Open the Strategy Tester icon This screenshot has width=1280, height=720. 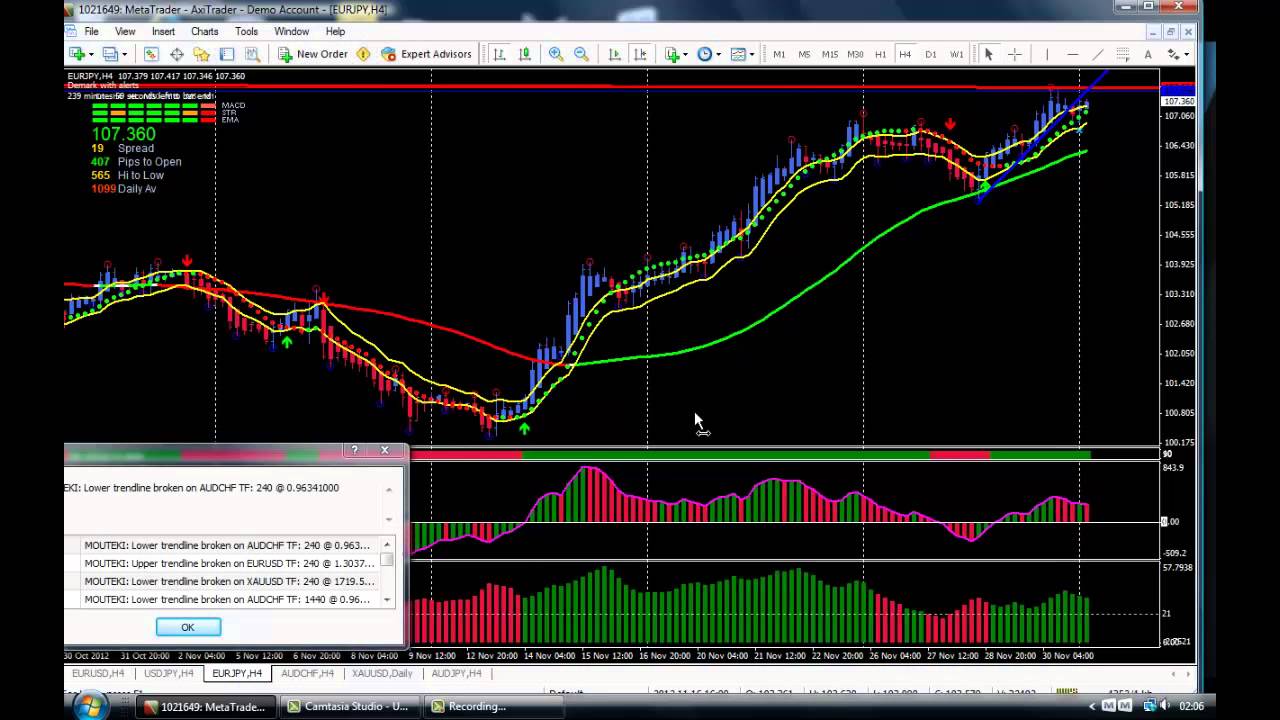252,54
